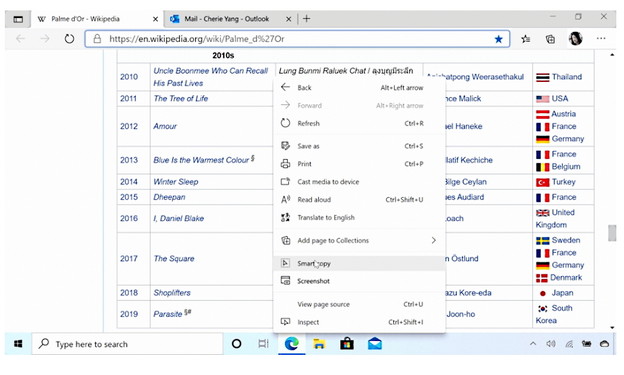Click the browser back arrow
Image resolution: width=624 pixels, height=375 pixels.
(x=20, y=39)
